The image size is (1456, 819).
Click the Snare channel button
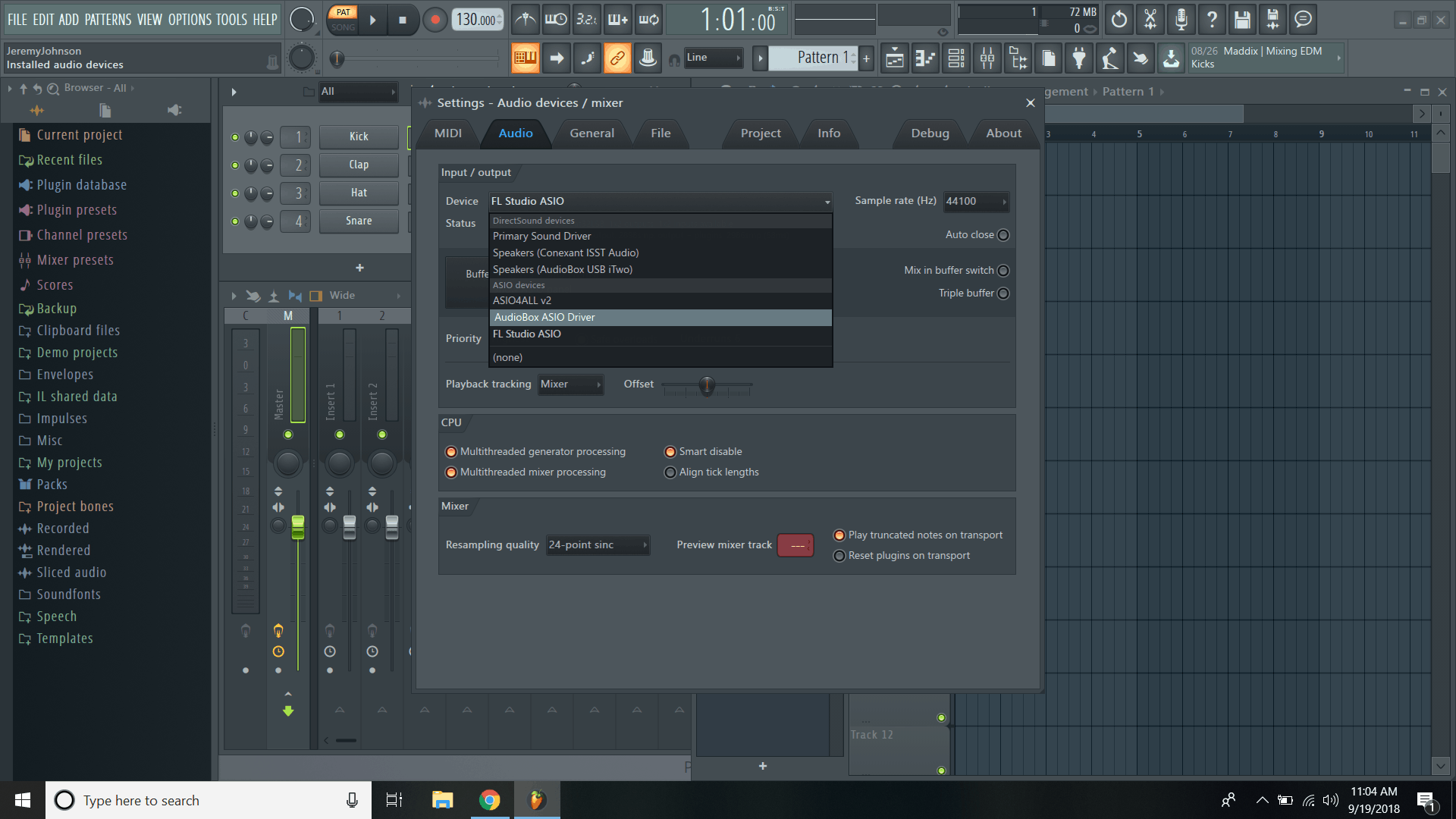tap(358, 221)
